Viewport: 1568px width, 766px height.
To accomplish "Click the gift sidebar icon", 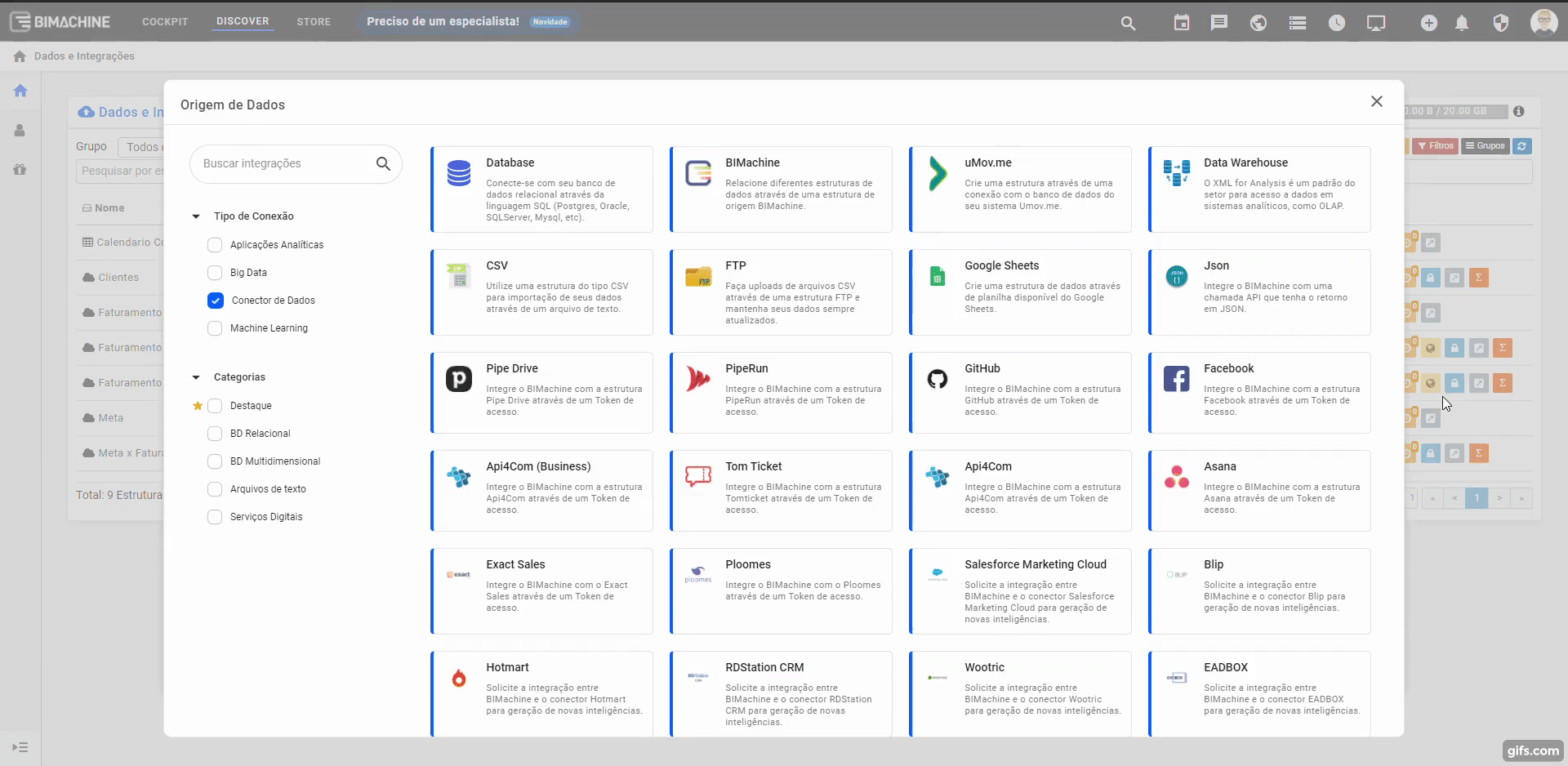I will point(20,169).
